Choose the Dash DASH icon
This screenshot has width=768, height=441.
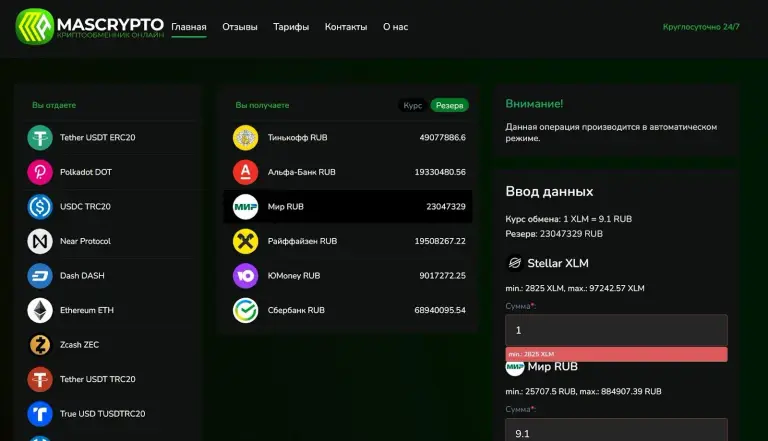coord(40,275)
